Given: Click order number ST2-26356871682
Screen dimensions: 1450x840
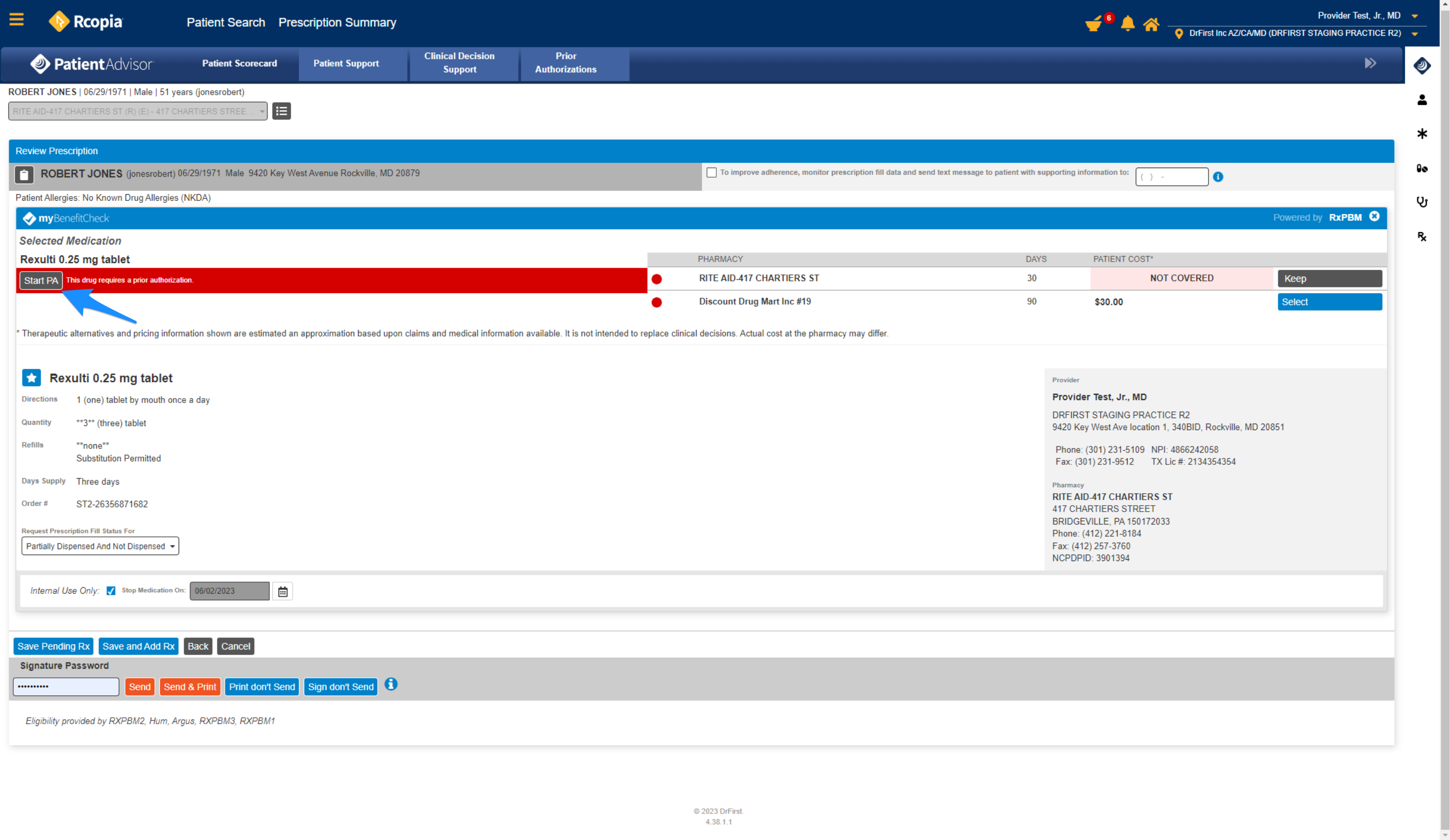Looking at the screenshot, I should coord(112,505).
